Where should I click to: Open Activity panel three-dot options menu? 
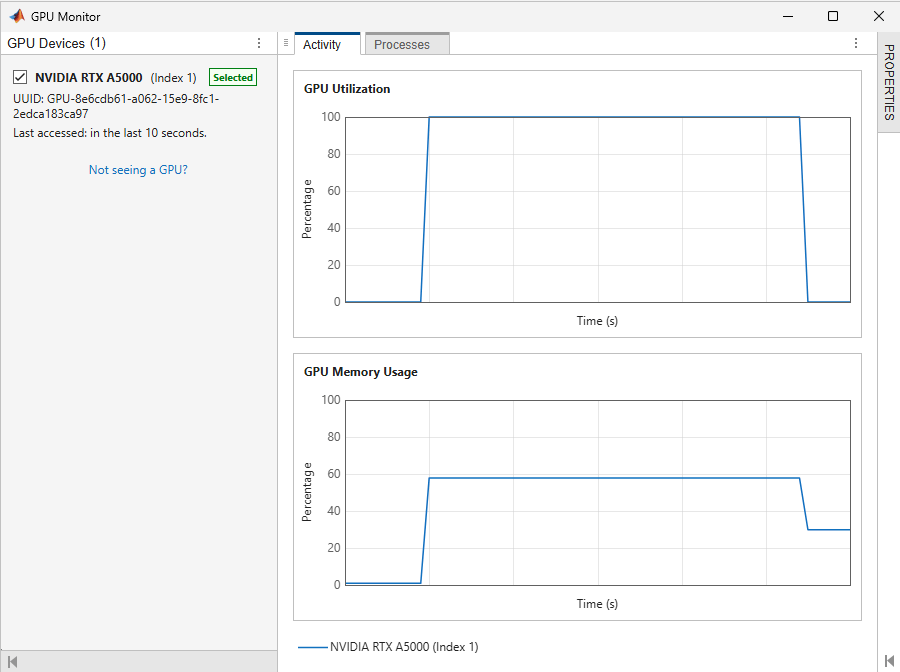point(856,43)
